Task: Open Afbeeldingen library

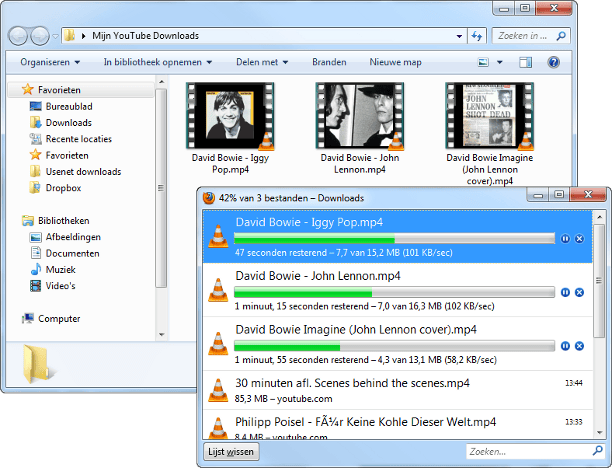Action: tap(65, 237)
